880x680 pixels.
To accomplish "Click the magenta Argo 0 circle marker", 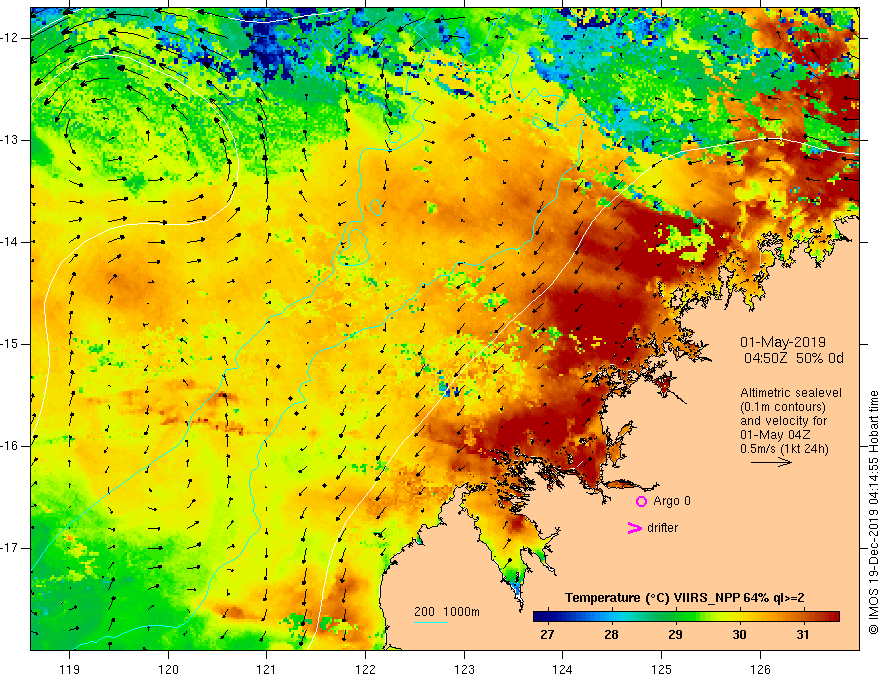I will [x=641, y=502].
